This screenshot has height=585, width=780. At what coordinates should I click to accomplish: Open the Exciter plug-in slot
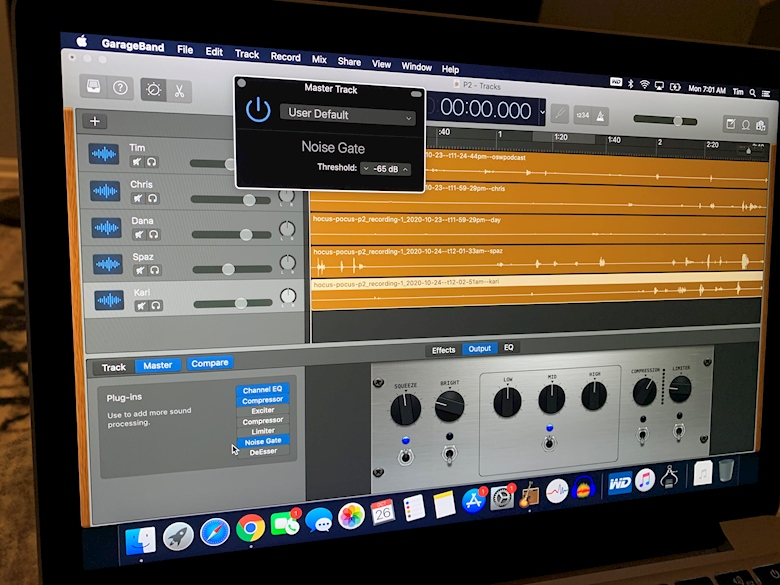263,410
